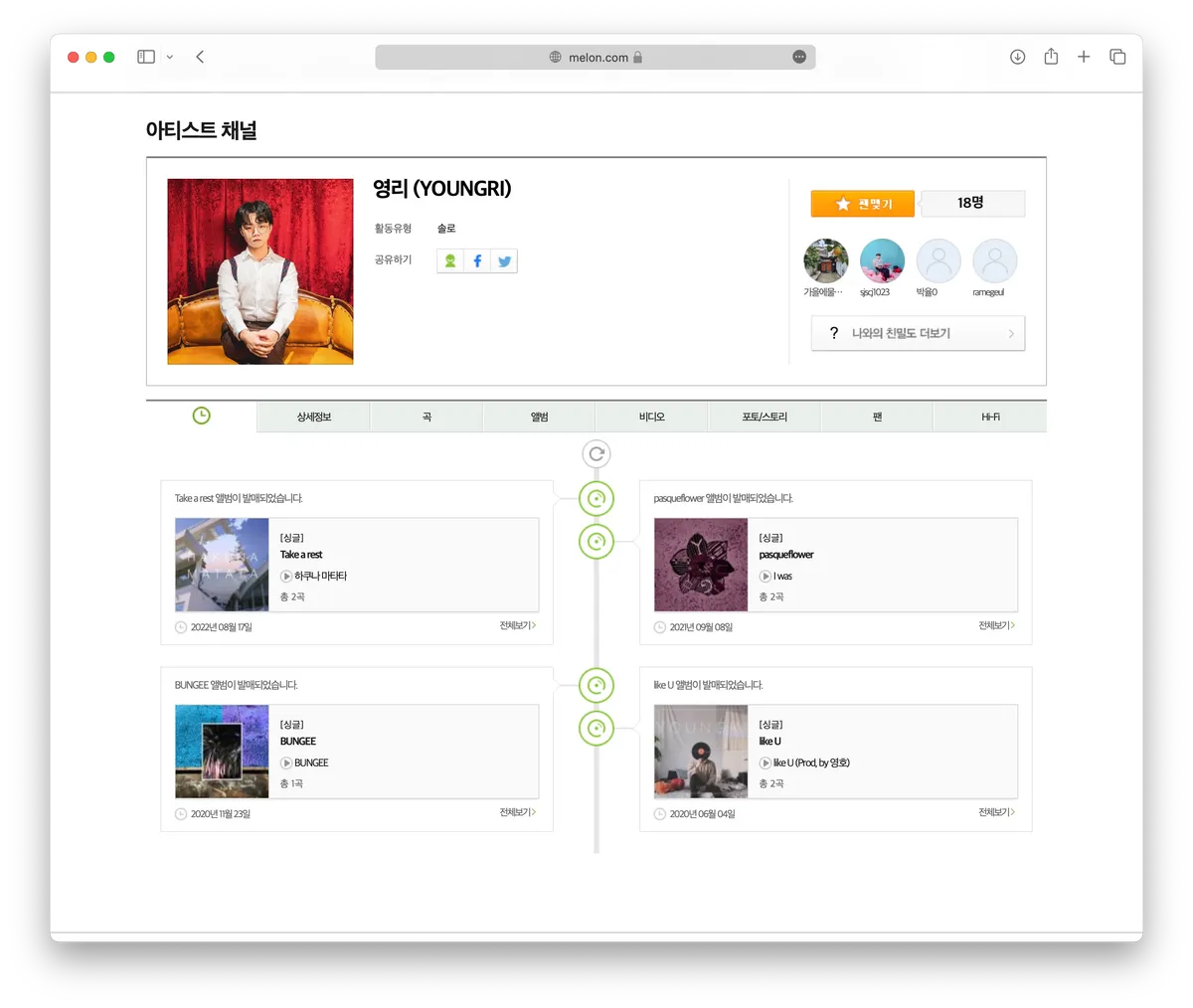Play like U (Prod. by 영호)
Image resolution: width=1193 pixels, height=1008 pixels.
(x=766, y=763)
